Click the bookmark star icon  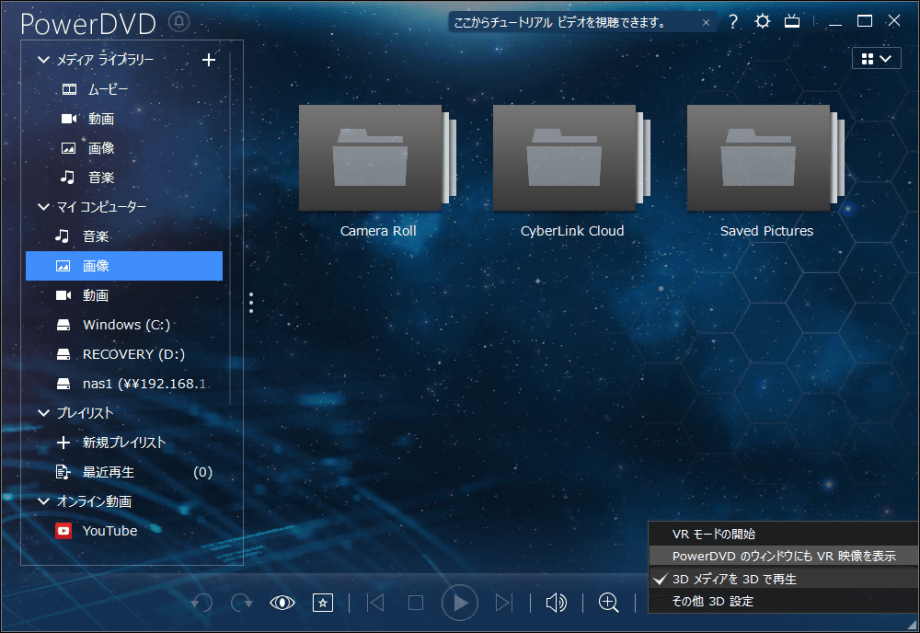[x=323, y=602]
